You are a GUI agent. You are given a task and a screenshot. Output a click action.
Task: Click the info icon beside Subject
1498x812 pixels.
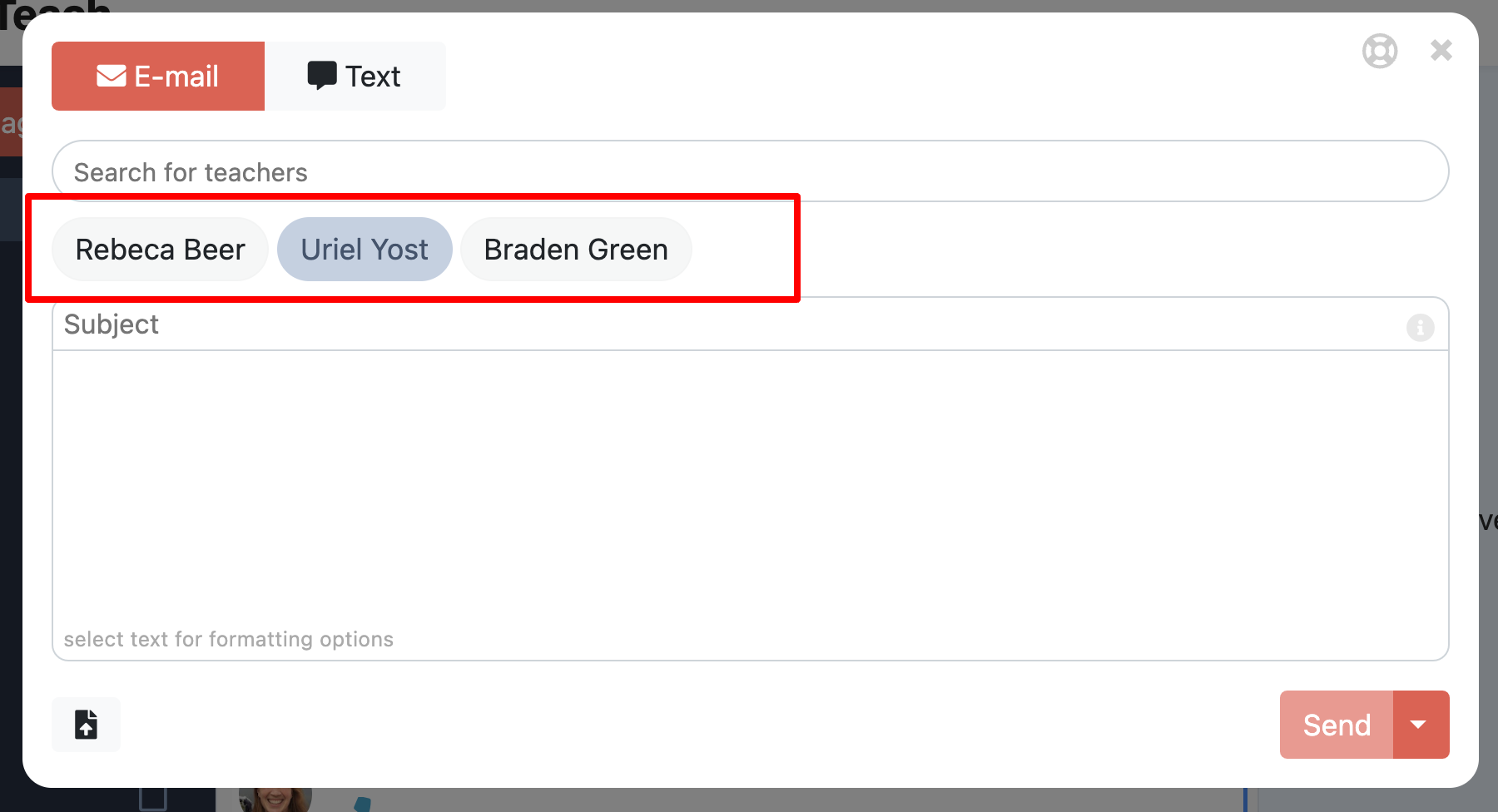click(1420, 328)
